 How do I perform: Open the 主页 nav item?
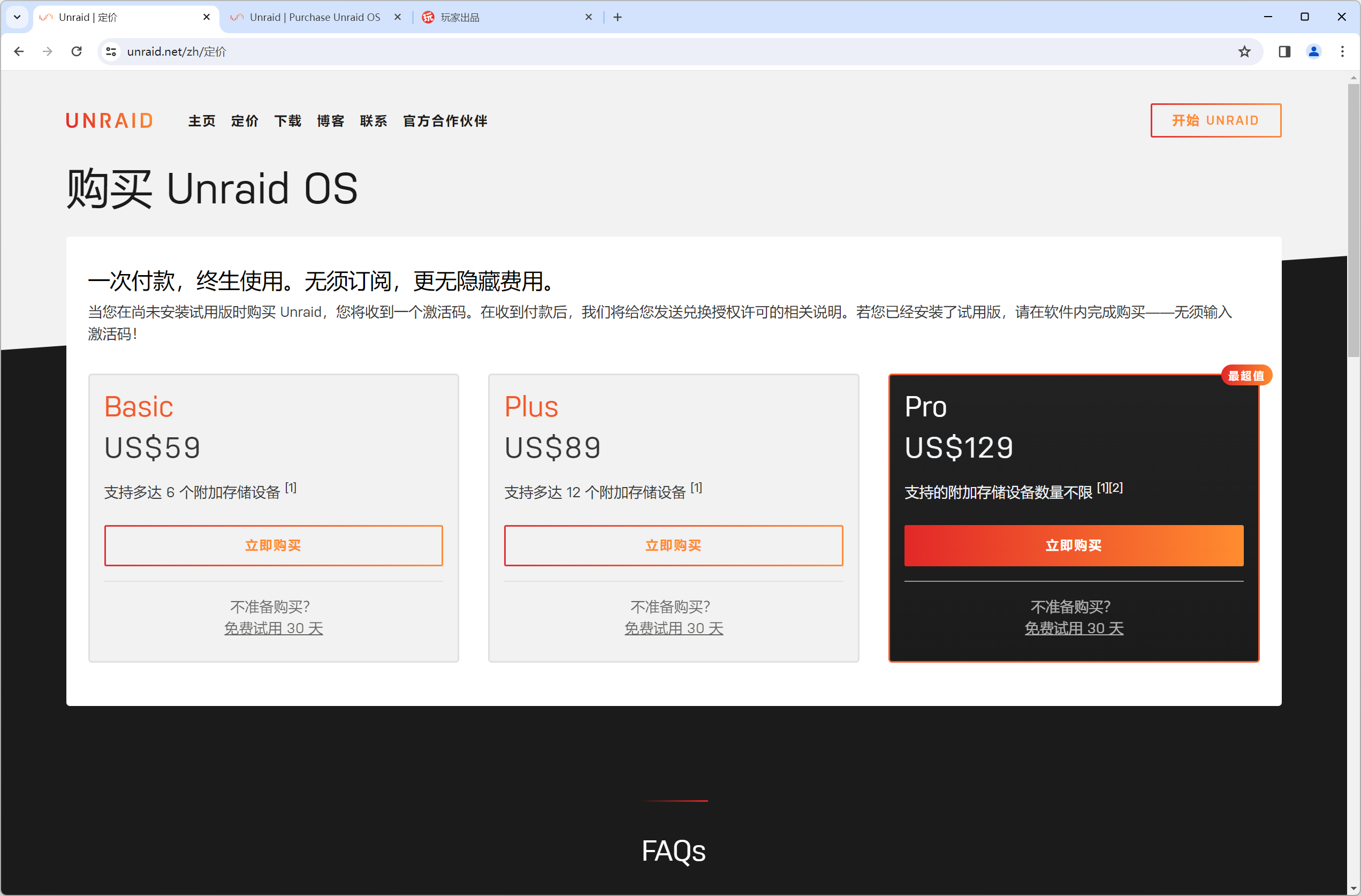[x=202, y=120]
